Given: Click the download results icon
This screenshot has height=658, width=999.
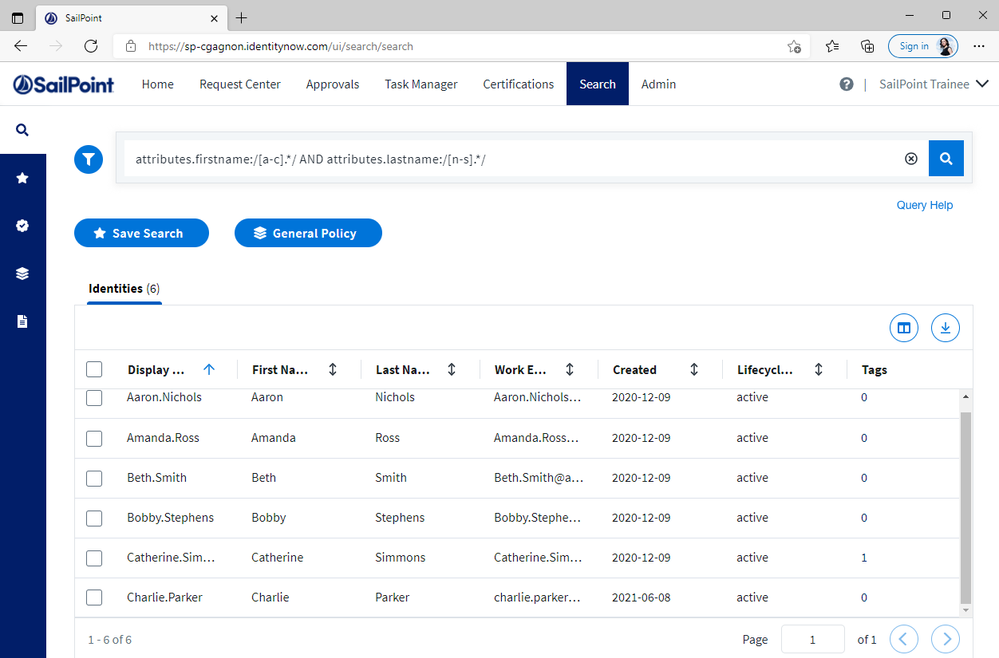Looking at the screenshot, I should [945, 327].
